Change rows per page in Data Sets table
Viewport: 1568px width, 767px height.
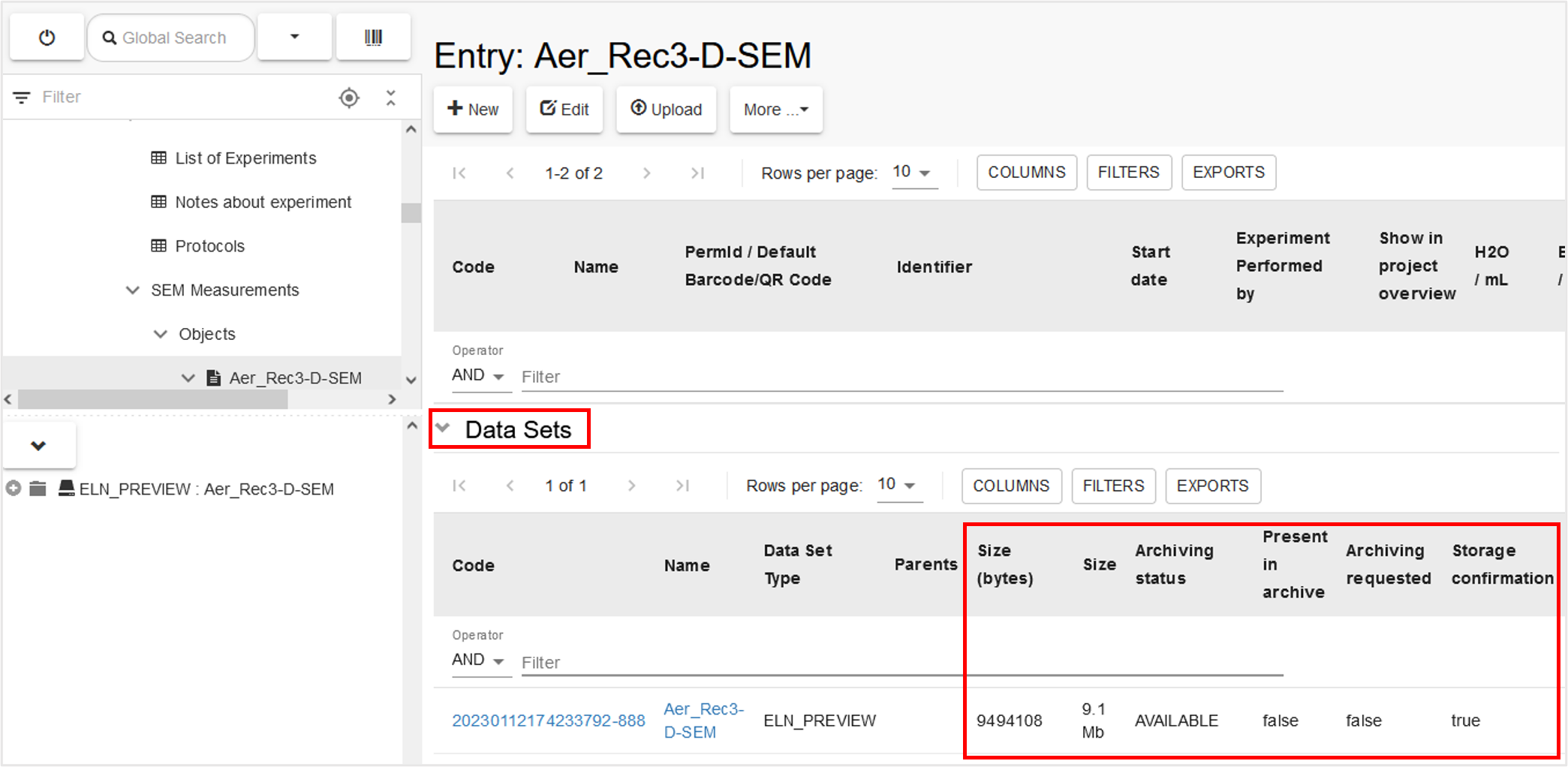pos(899,486)
